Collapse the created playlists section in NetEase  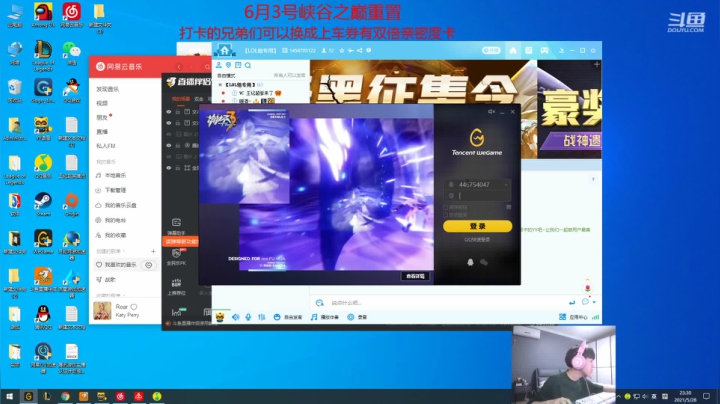(124, 251)
